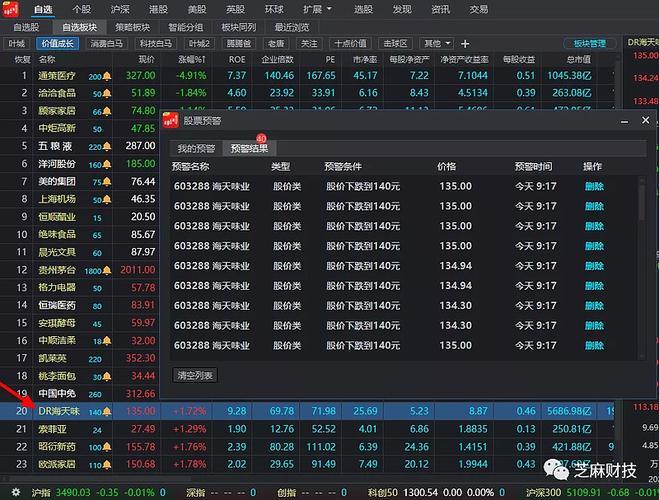The height and width of the screenshot is (500, 659).
Task: Delete first alert row priced 135.00
Action: point(594,186)
